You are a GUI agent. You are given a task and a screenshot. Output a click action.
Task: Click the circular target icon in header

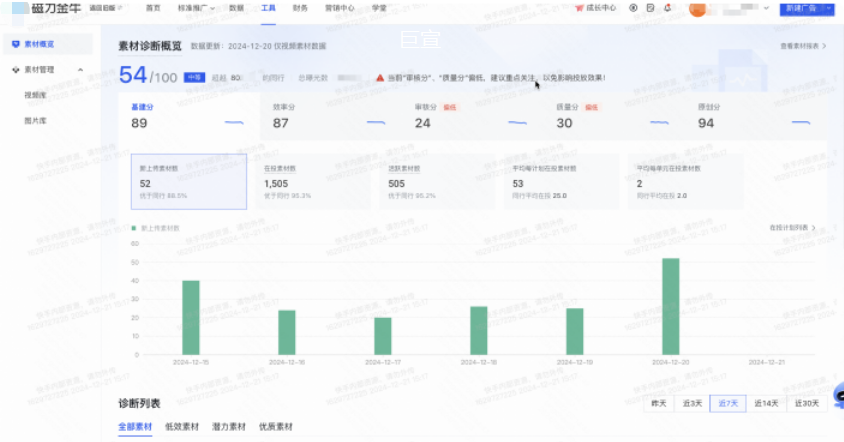(x=634, y=8)
